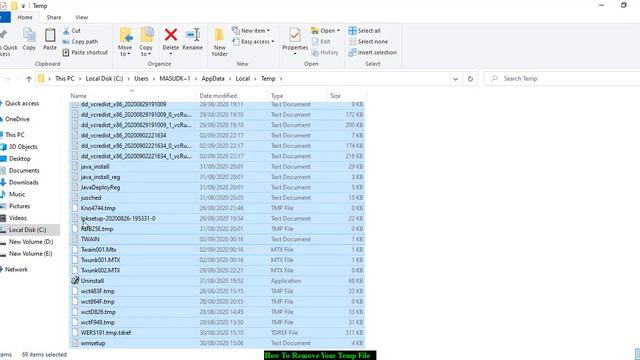Open New Volume (E:) drive
This screenshot has height=360, width=640.
(31, 253)
